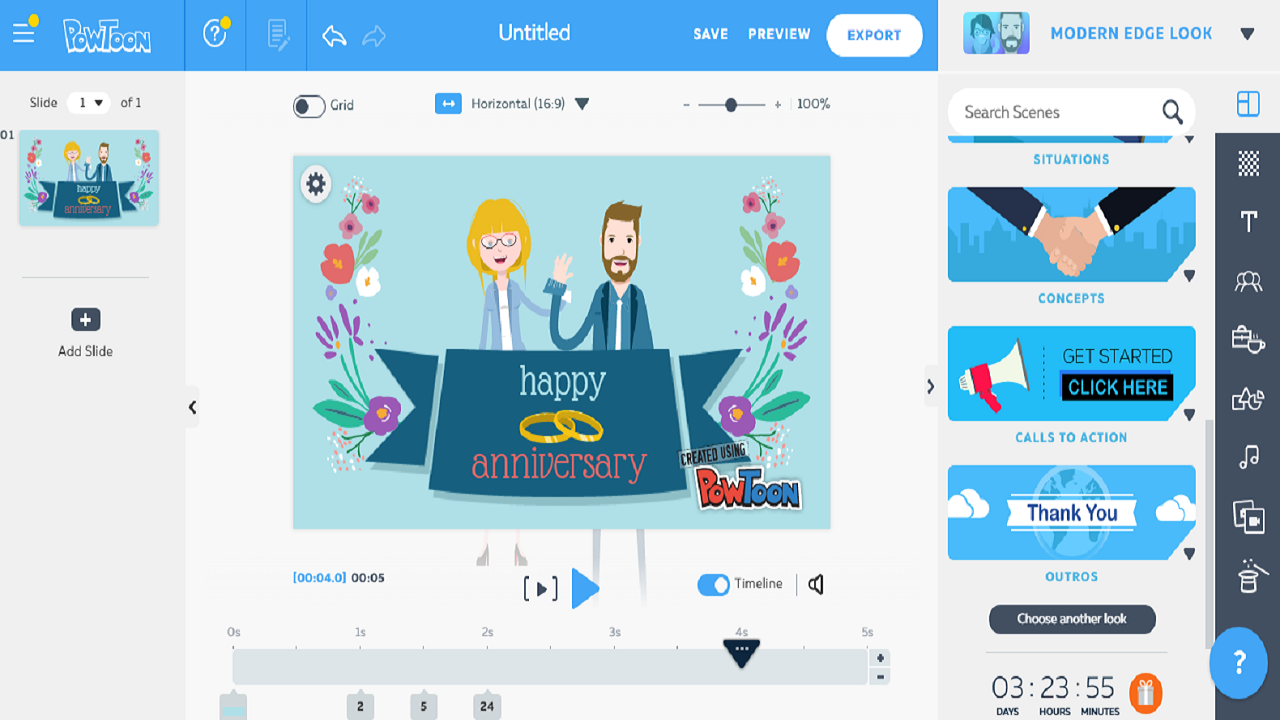Play the current slide only
This screenshot has width=1280, height=720.
[x=540, y=589]
